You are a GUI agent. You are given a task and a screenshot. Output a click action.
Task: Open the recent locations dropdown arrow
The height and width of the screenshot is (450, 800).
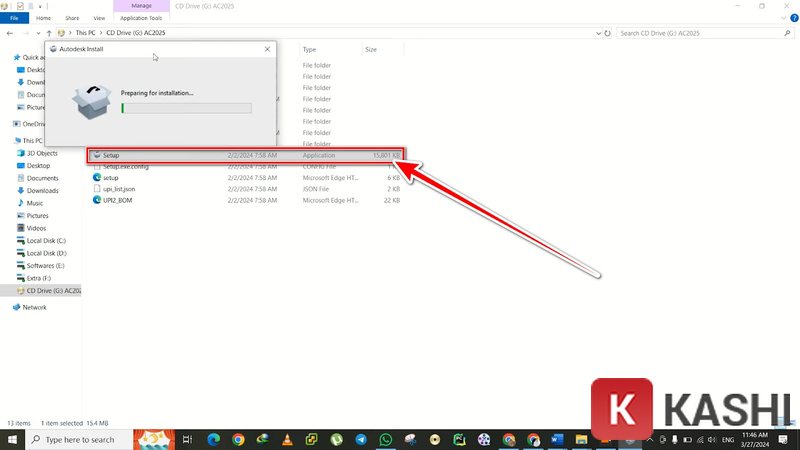tap(38, 33)
